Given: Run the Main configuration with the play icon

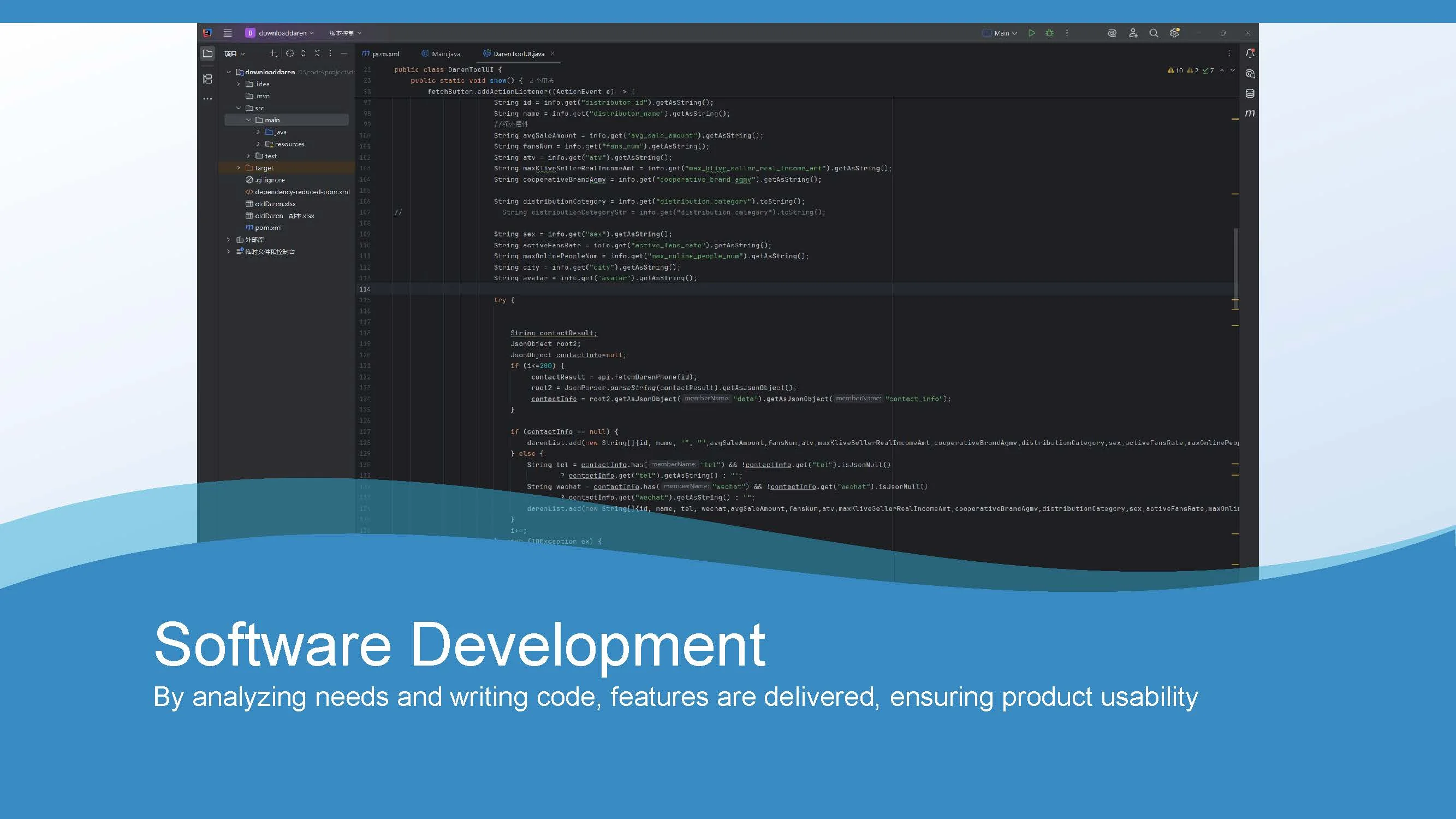Looking at the screenshot, I should point(1031,33).
